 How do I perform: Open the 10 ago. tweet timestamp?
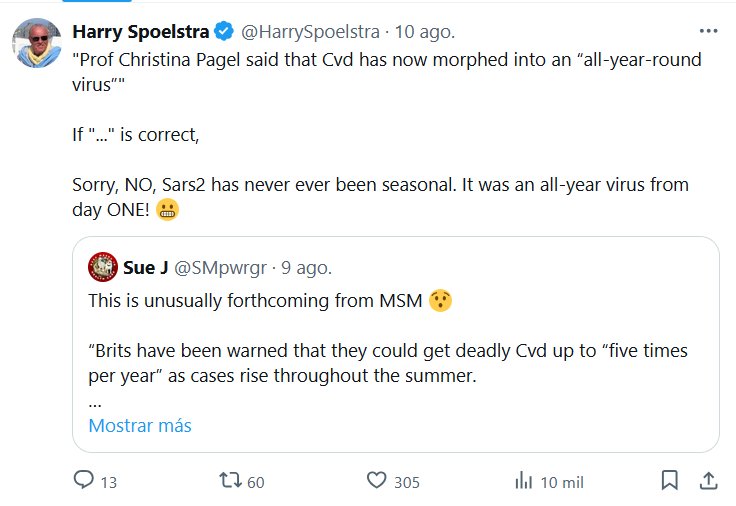(427, 30)
